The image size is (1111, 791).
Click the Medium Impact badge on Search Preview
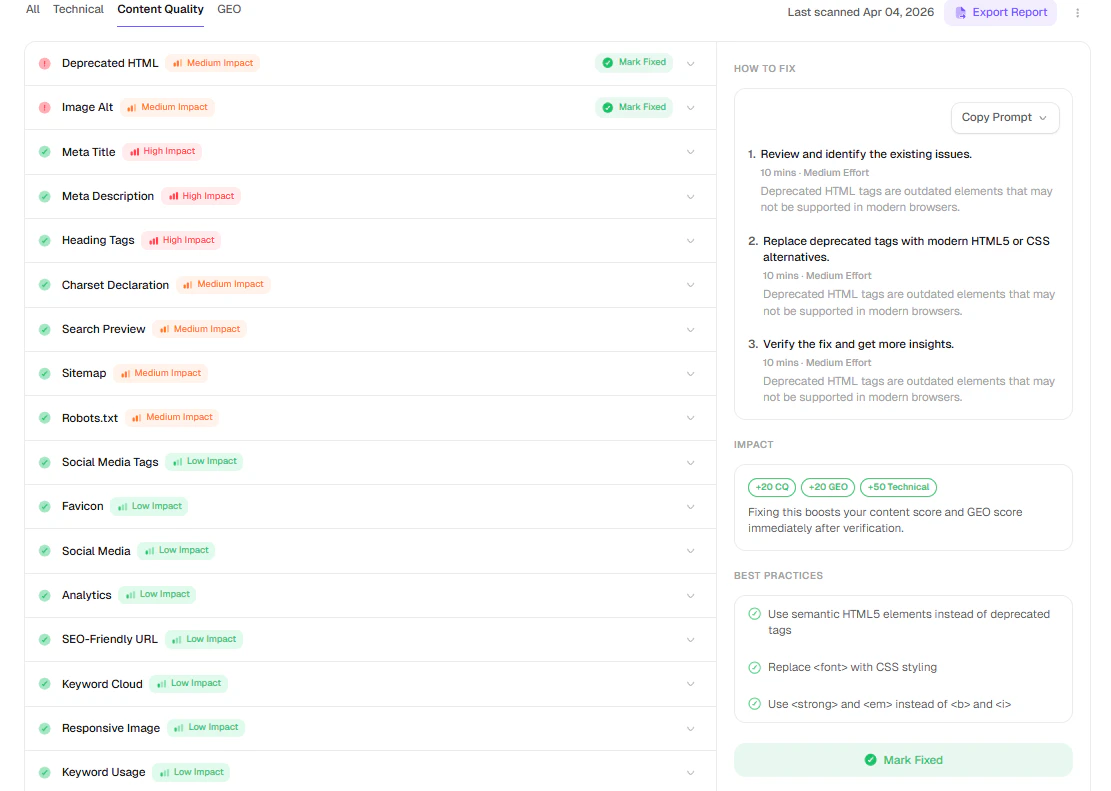point(199,328)
